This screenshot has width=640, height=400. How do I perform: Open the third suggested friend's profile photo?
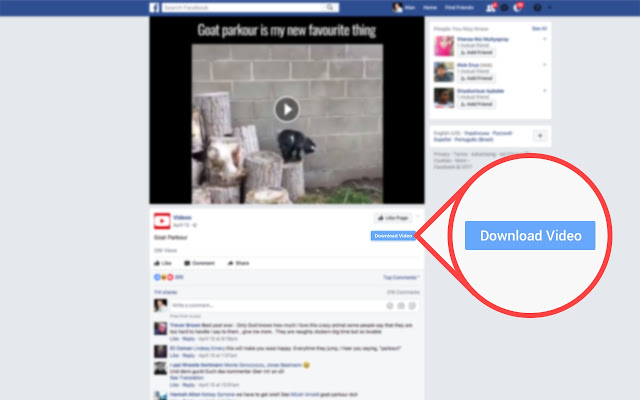tap(444, 98)
